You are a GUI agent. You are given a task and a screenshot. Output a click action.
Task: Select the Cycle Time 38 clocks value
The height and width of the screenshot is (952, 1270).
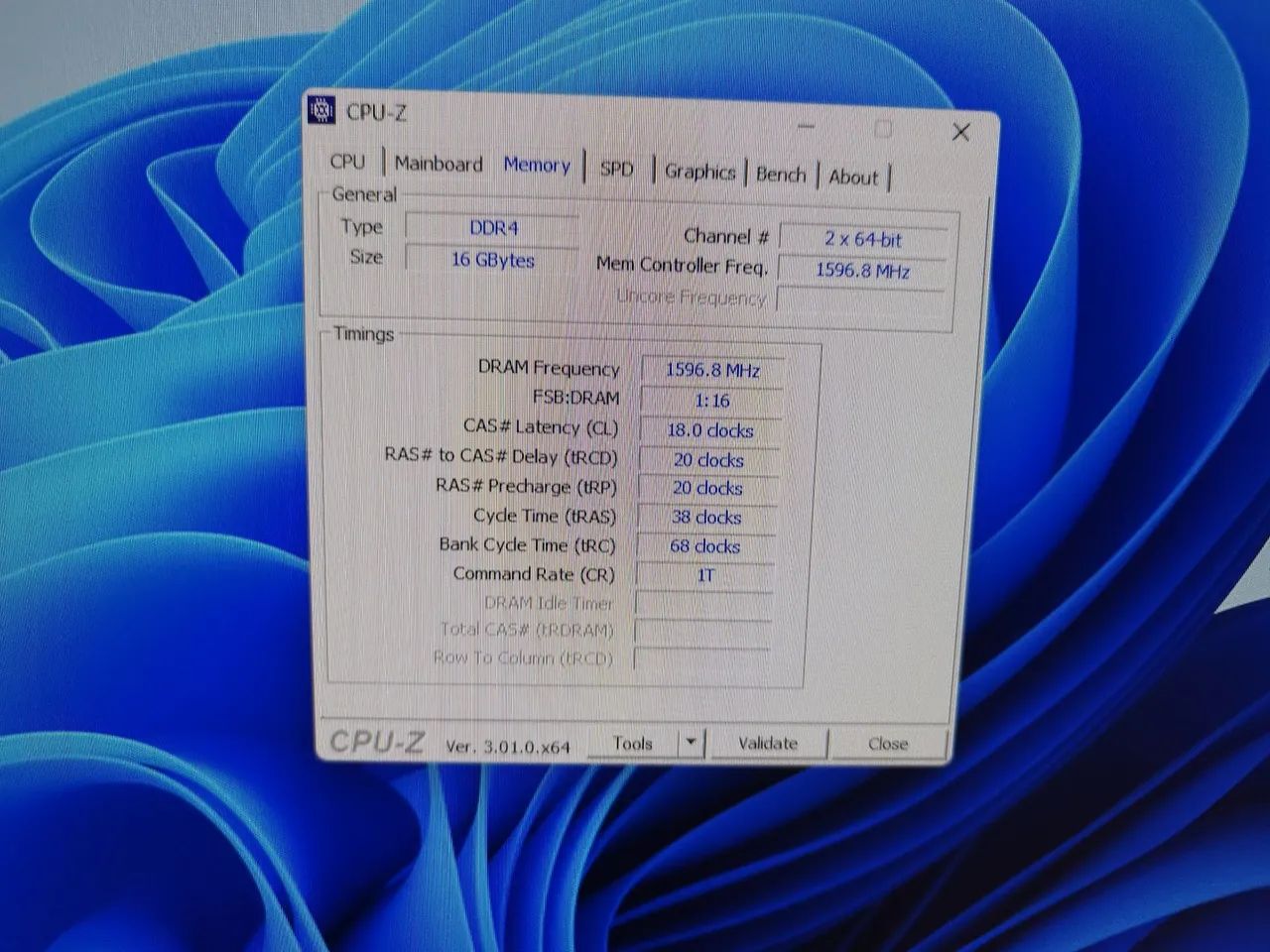click(706, 518)
